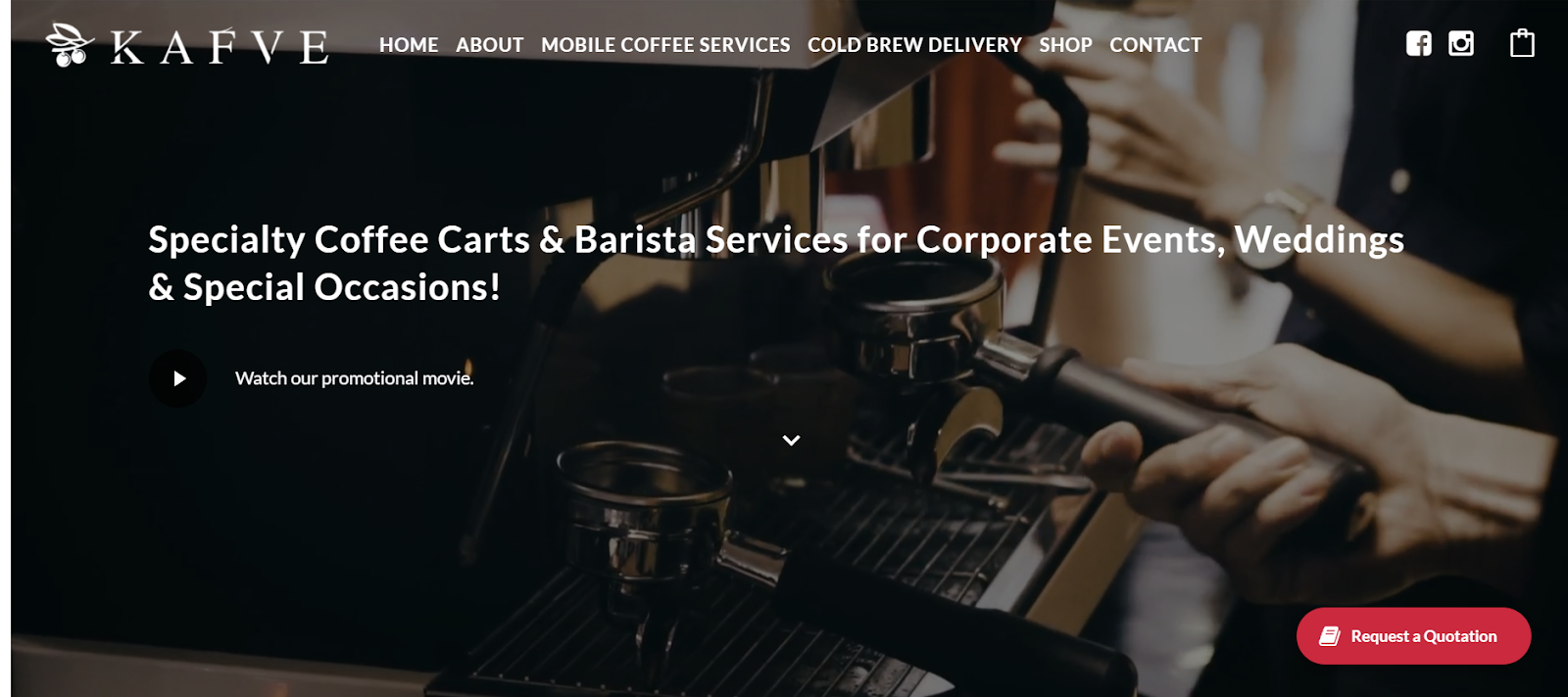
Task: Click the down chevron to jump below the hero
Action: 791,440
